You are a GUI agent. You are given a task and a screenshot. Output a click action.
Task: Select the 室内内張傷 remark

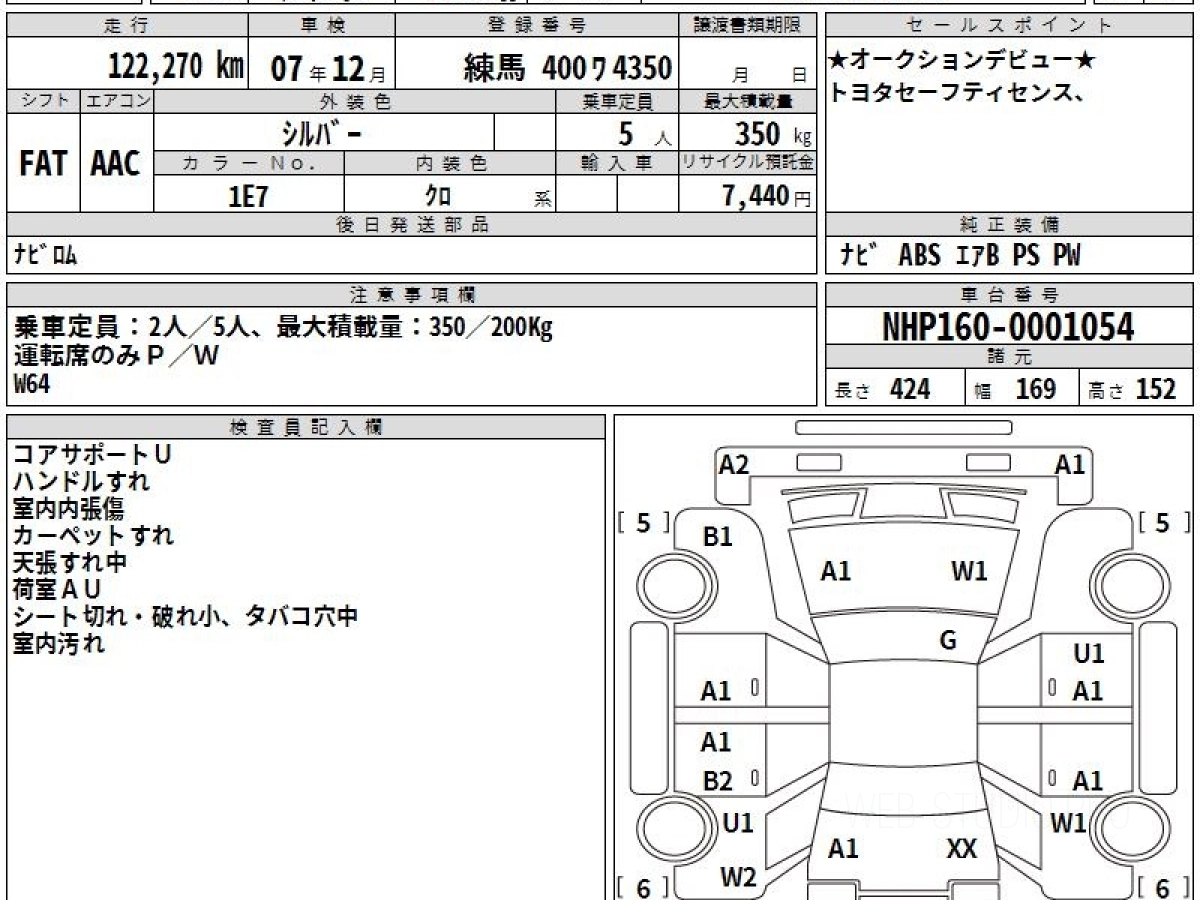click(x=69, y=508)
